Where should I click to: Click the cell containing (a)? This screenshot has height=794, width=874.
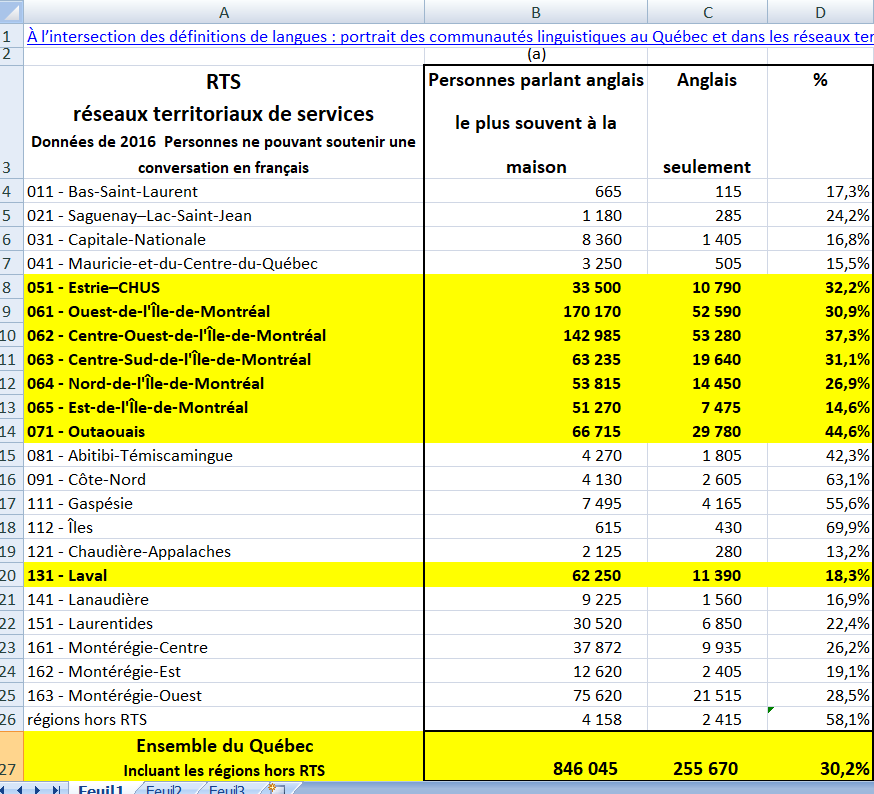click(536, 54)
